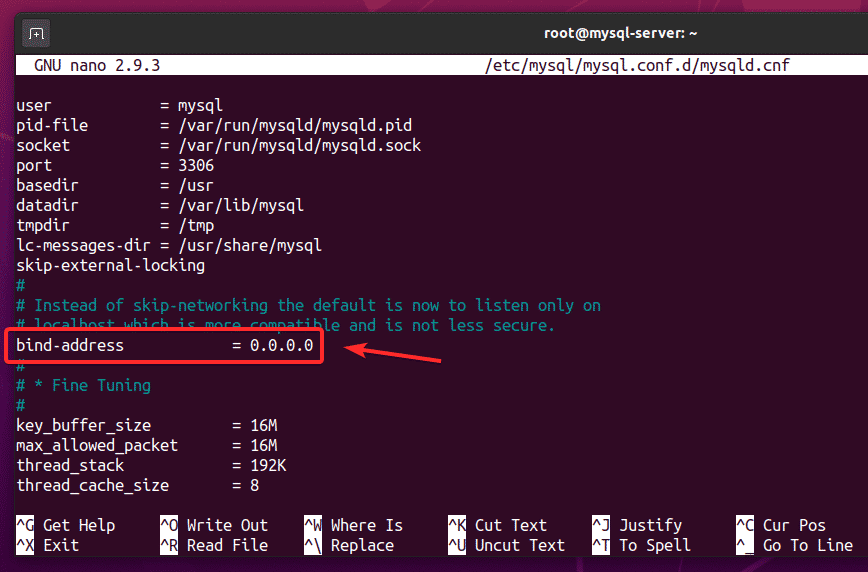
Task: Click the new tab icon in titlebar
Action: tap(36, 33)
